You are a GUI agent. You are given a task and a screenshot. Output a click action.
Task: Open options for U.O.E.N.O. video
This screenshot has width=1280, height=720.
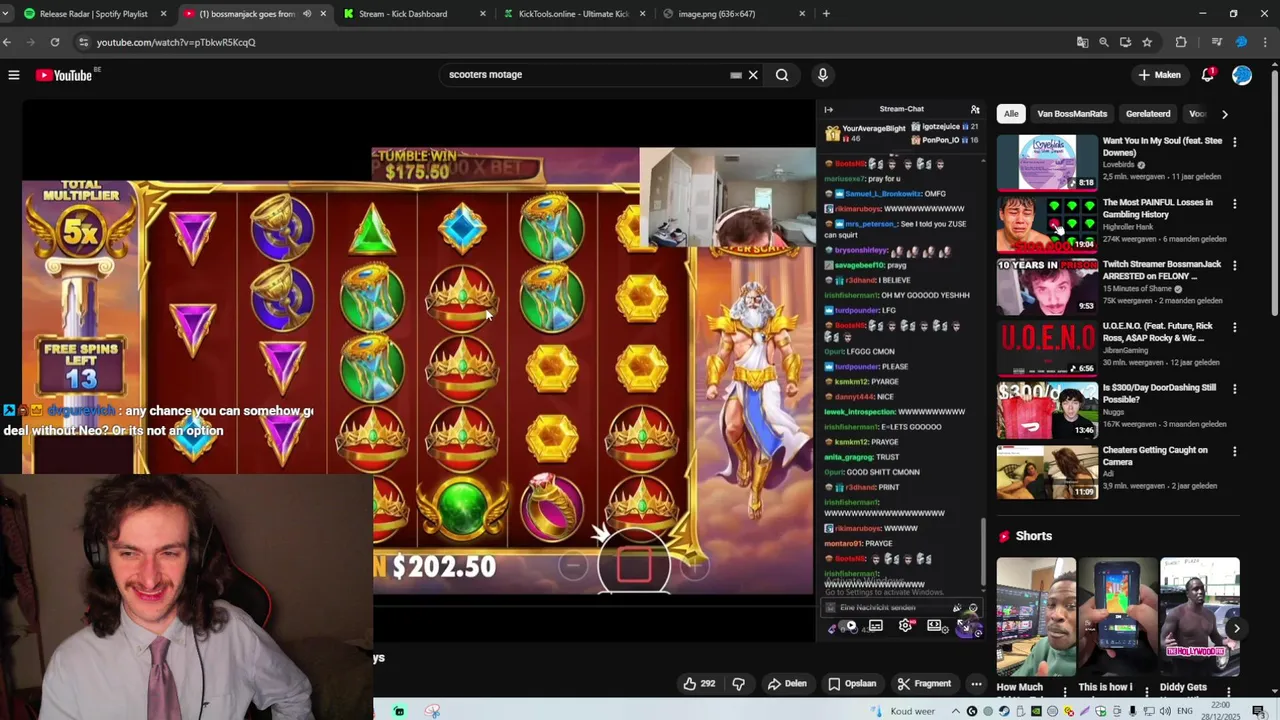pos(1234,328)
